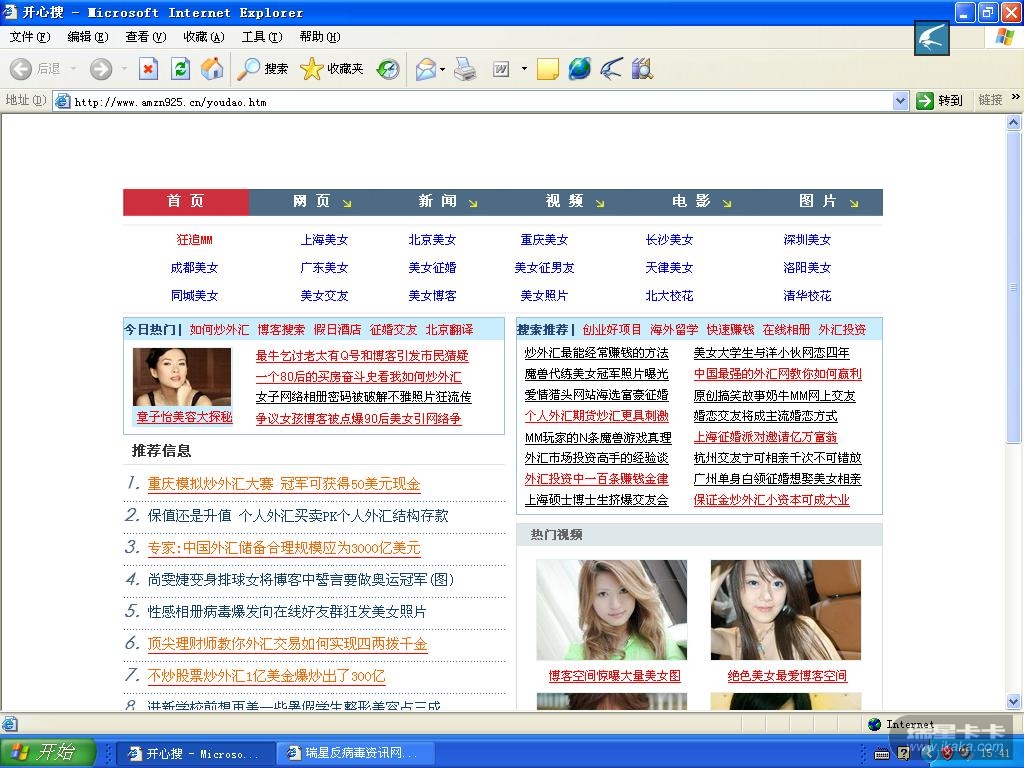
Task: Click the Mail envelope icon
Action: [425, 69]
